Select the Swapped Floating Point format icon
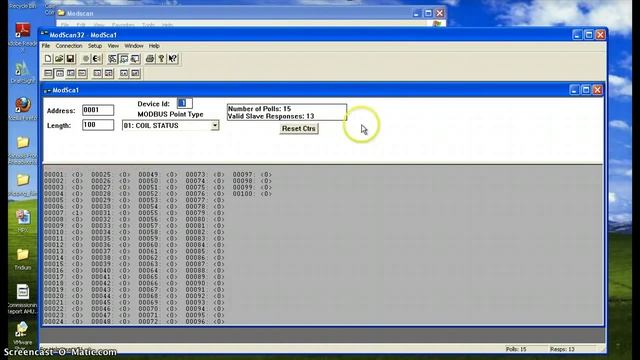Image resolution: width=640 pixels, height=360 pixels. (109, 73)
